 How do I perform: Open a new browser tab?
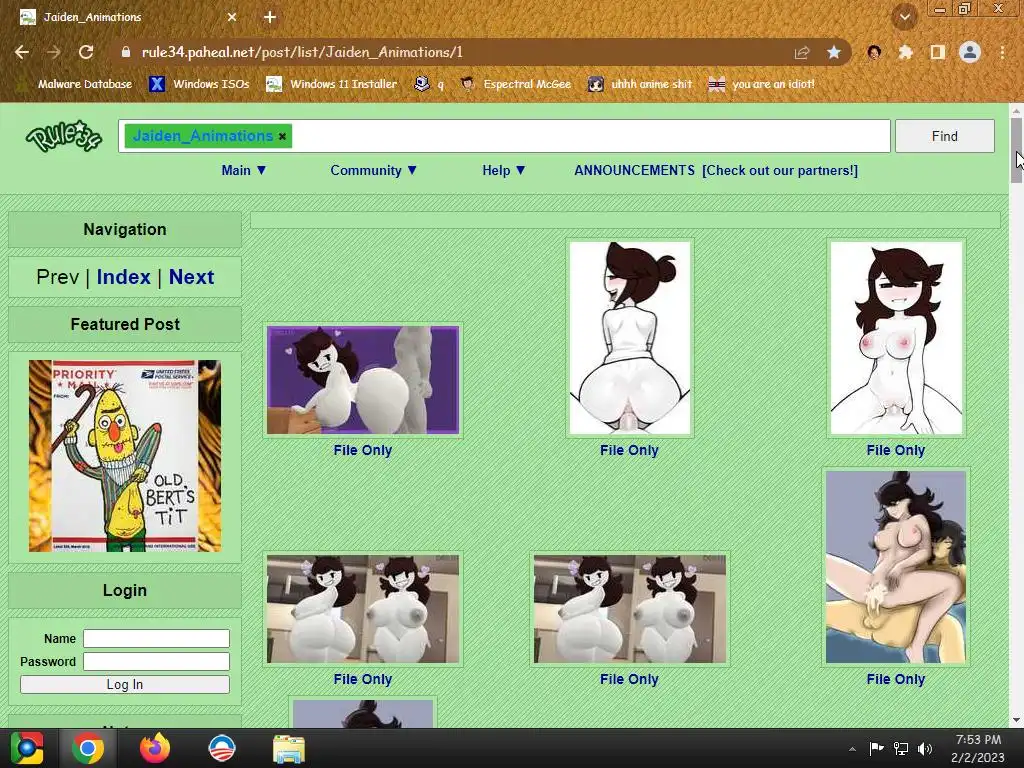(x=270, y=17)
